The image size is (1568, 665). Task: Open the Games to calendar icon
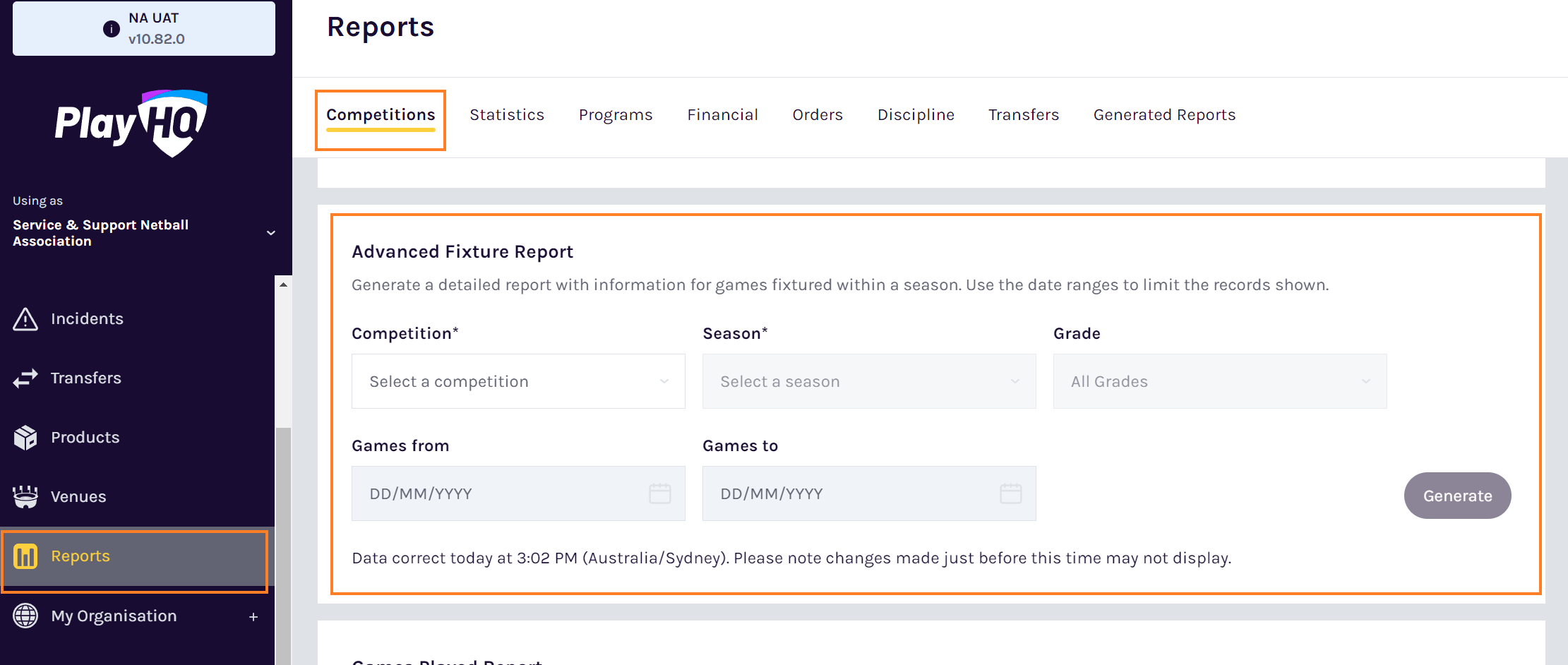click(x=1011, y=493)
